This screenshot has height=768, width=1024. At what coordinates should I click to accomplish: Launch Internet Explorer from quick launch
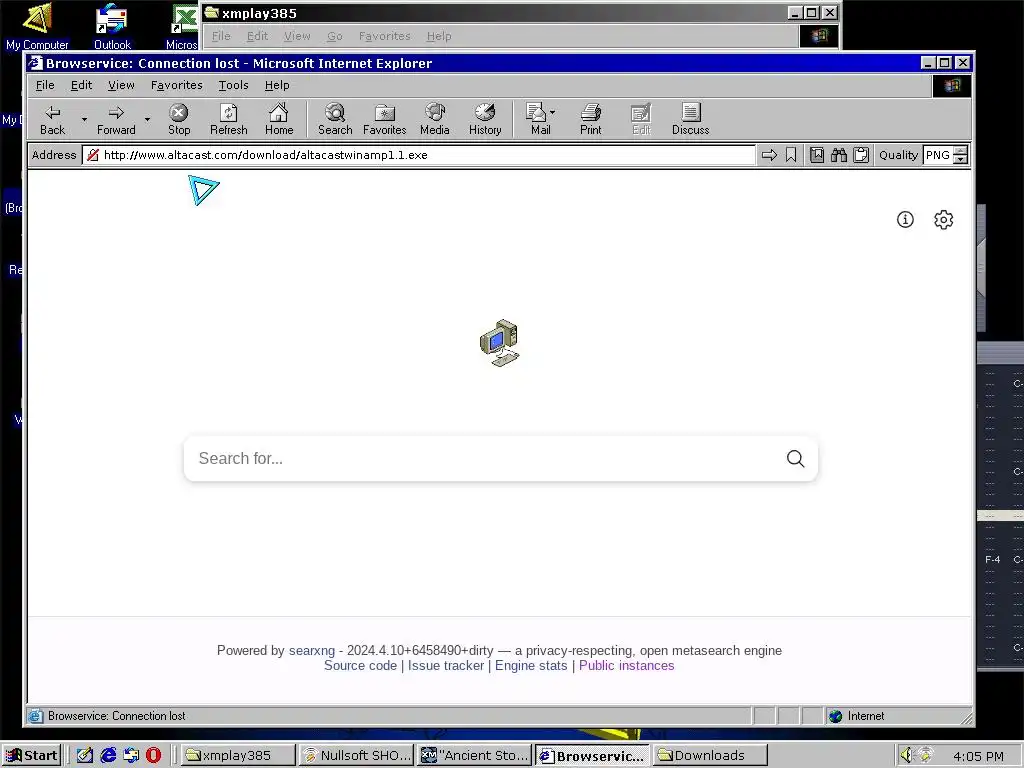pyautogui.click(x=108, y=756)
